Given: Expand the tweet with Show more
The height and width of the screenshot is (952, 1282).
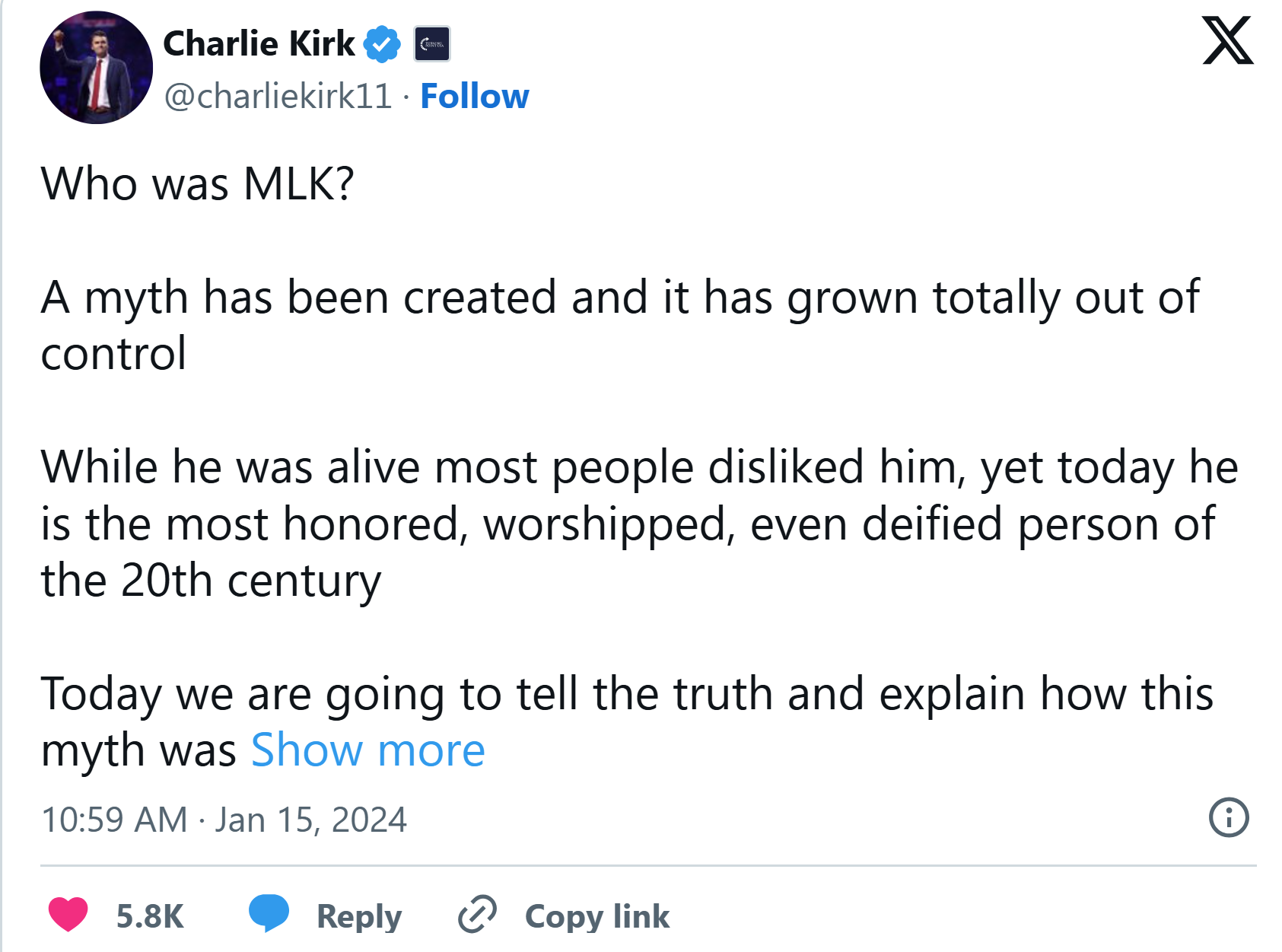Looking at the screenshot, I should [x=367, y=750].
